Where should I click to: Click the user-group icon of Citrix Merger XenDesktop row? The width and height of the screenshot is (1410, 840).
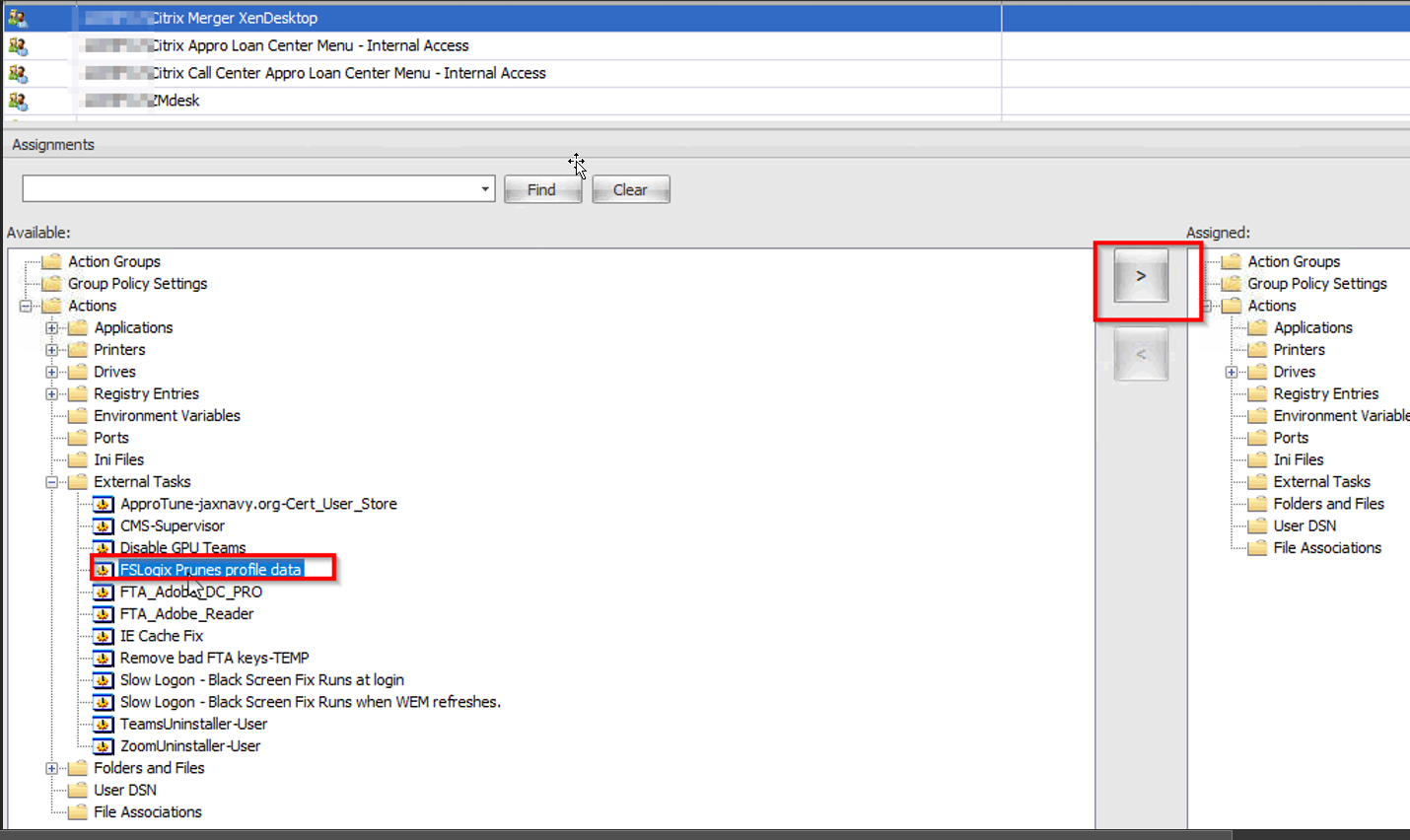click(18, 18)
